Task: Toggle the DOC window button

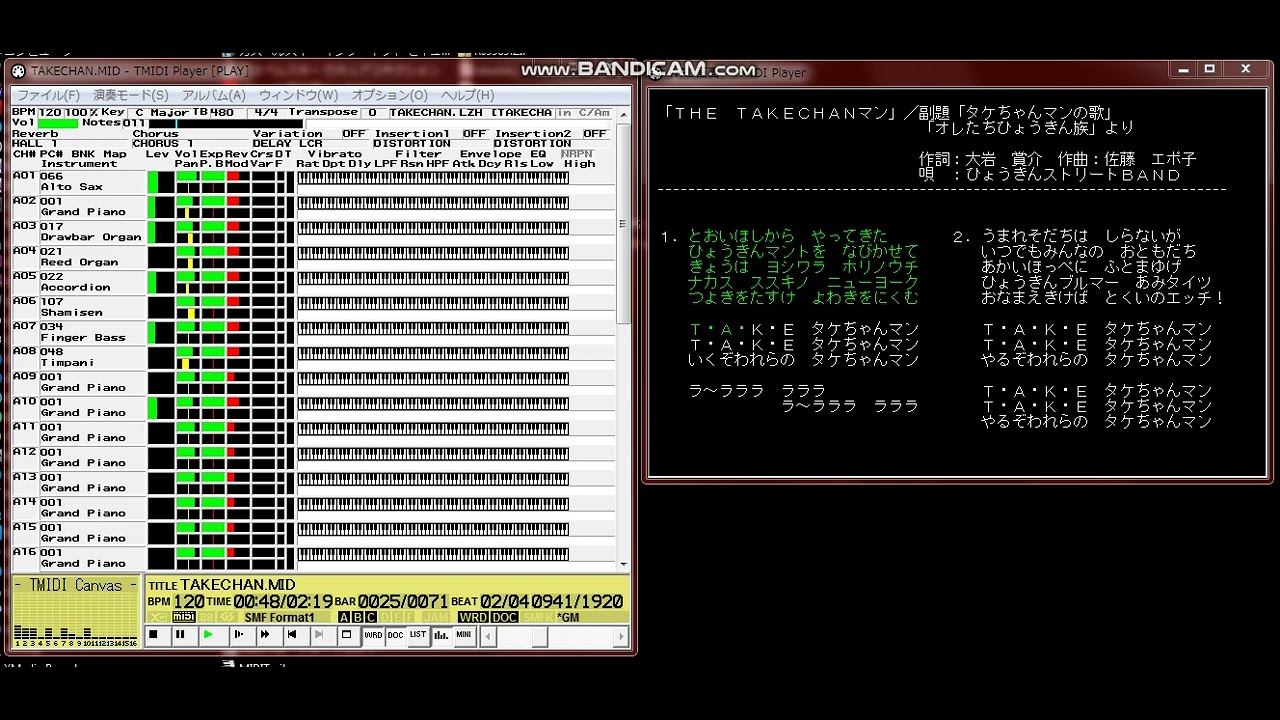Action: [x=396, y=635]
